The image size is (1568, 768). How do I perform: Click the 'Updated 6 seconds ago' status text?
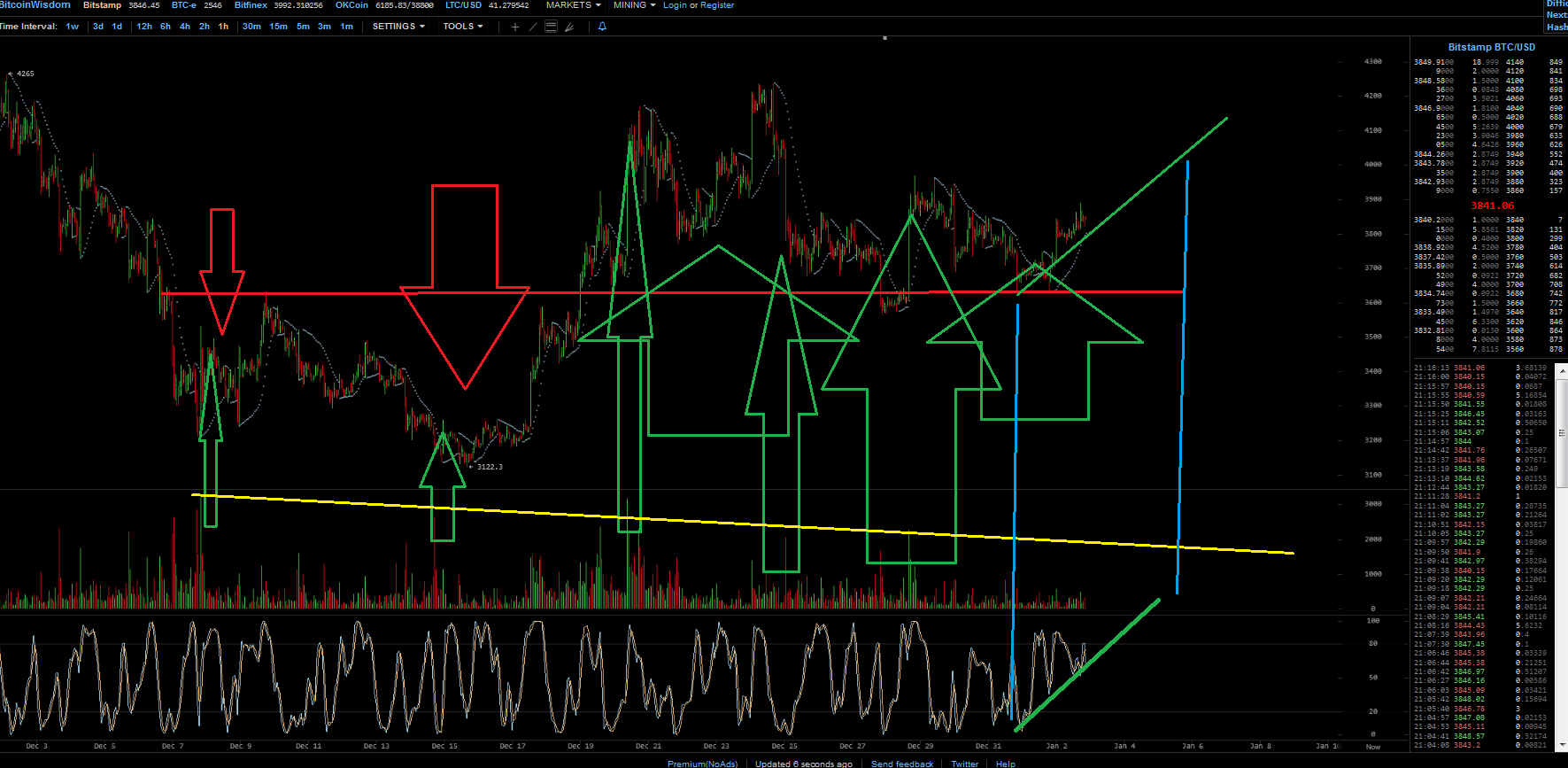point(804,764)
